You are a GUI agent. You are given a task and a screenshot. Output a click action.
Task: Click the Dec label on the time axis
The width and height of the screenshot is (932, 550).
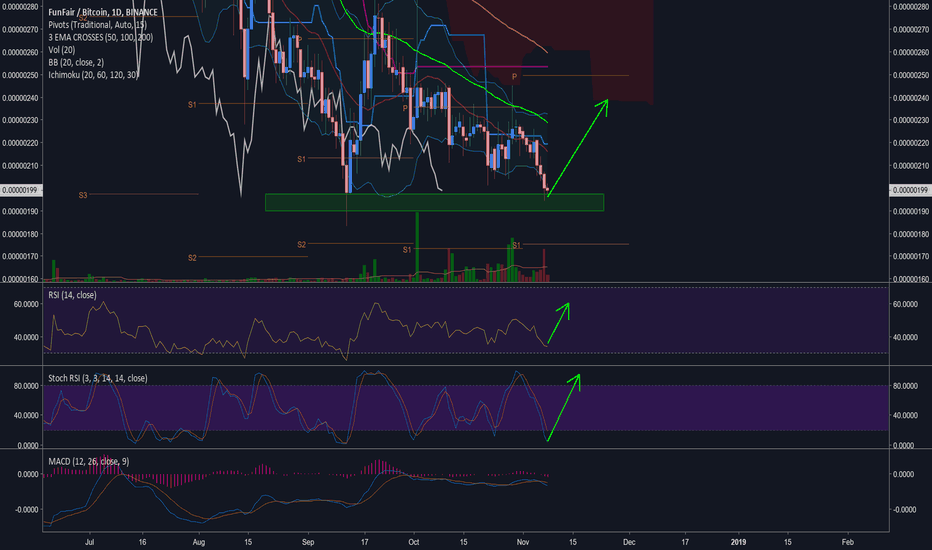629,542
